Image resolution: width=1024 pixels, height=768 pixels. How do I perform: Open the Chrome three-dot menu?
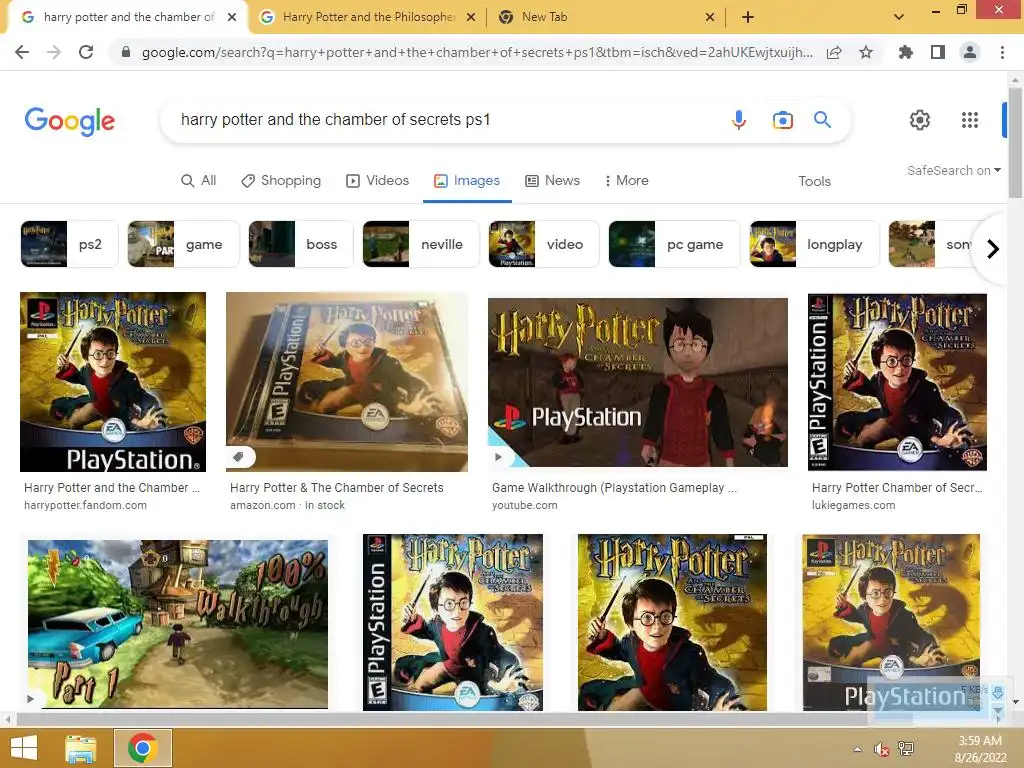pyautogui.click(x=1002, y=52)
